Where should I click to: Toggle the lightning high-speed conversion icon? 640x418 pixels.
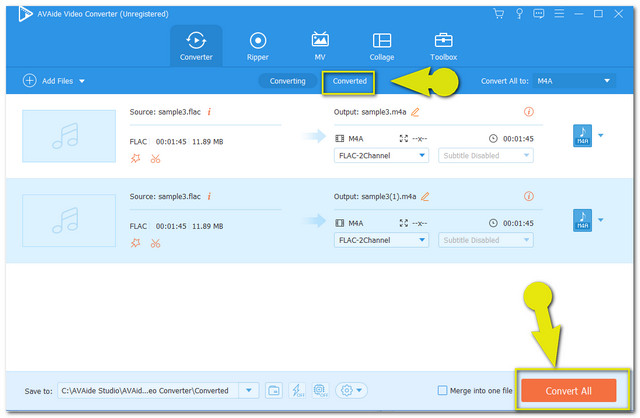[297, 391]
